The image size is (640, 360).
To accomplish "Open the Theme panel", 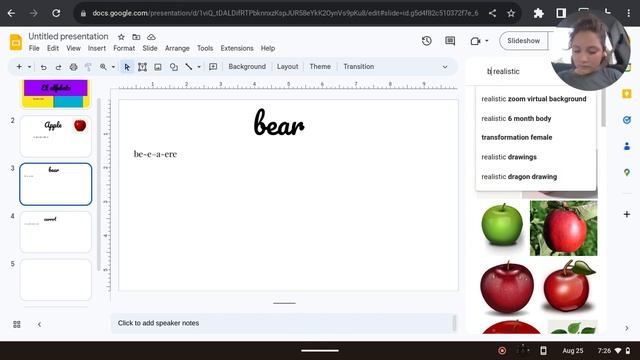I will tap(320, 67).
